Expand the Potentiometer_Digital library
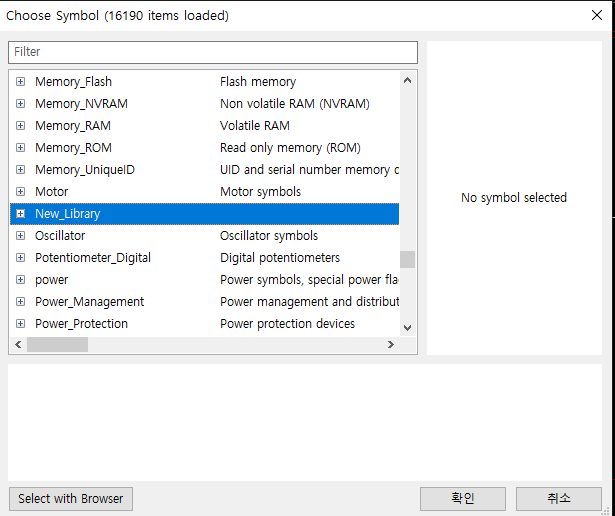This screenshot has height=516, width=615. [x=20, y=258]
